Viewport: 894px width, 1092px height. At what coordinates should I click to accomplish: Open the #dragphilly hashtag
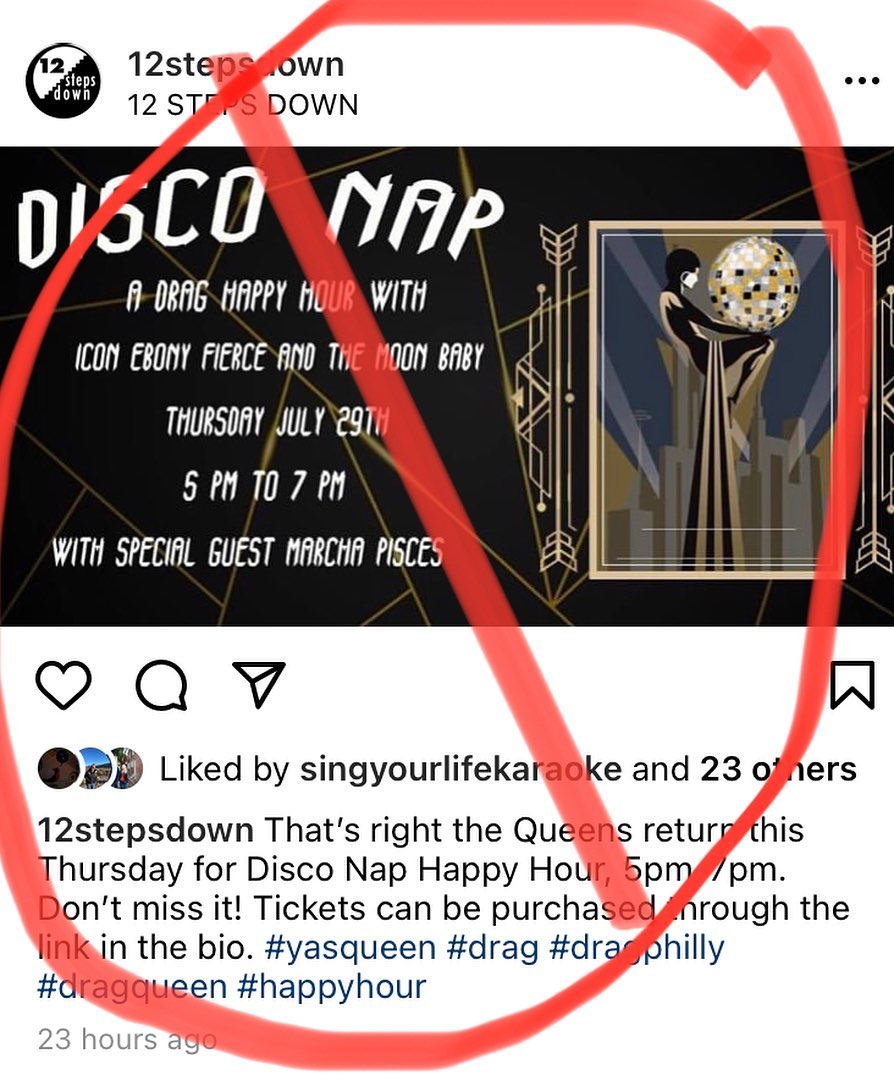[x=637, y=948]
